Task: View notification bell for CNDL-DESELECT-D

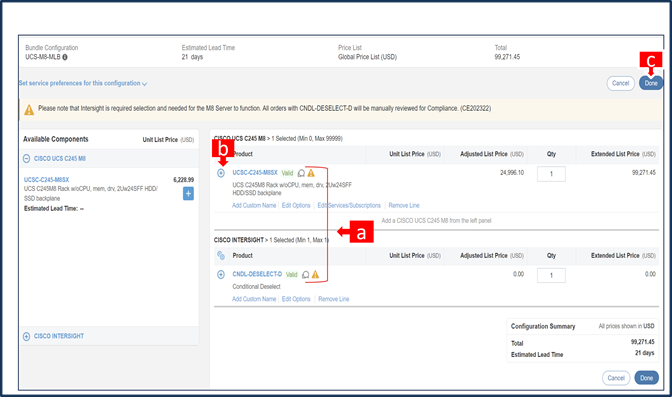Action: click(306, 275)
